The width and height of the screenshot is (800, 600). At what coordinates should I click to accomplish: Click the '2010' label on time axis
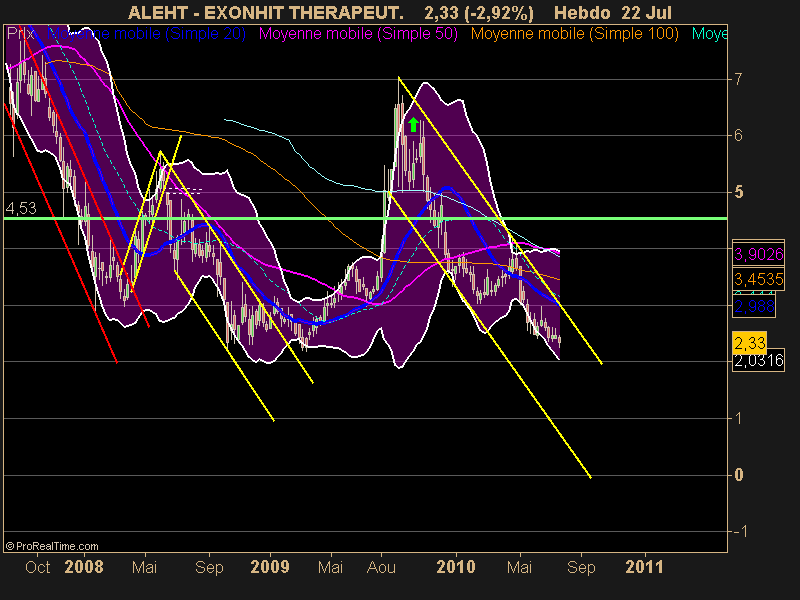pos(456,567)
